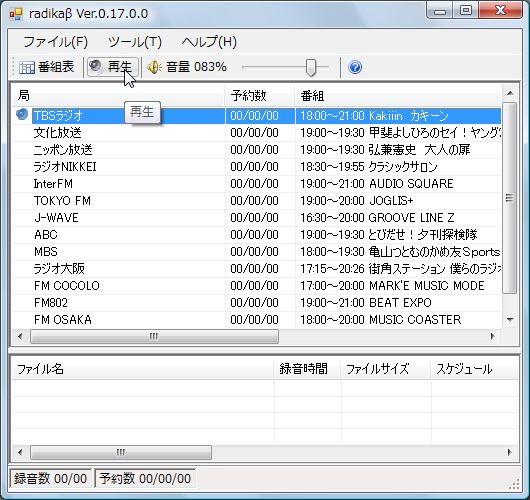Click left arrow of station list horizontal scrollbar
Screen dimensions: 530x500
click(x=20, y=336)
